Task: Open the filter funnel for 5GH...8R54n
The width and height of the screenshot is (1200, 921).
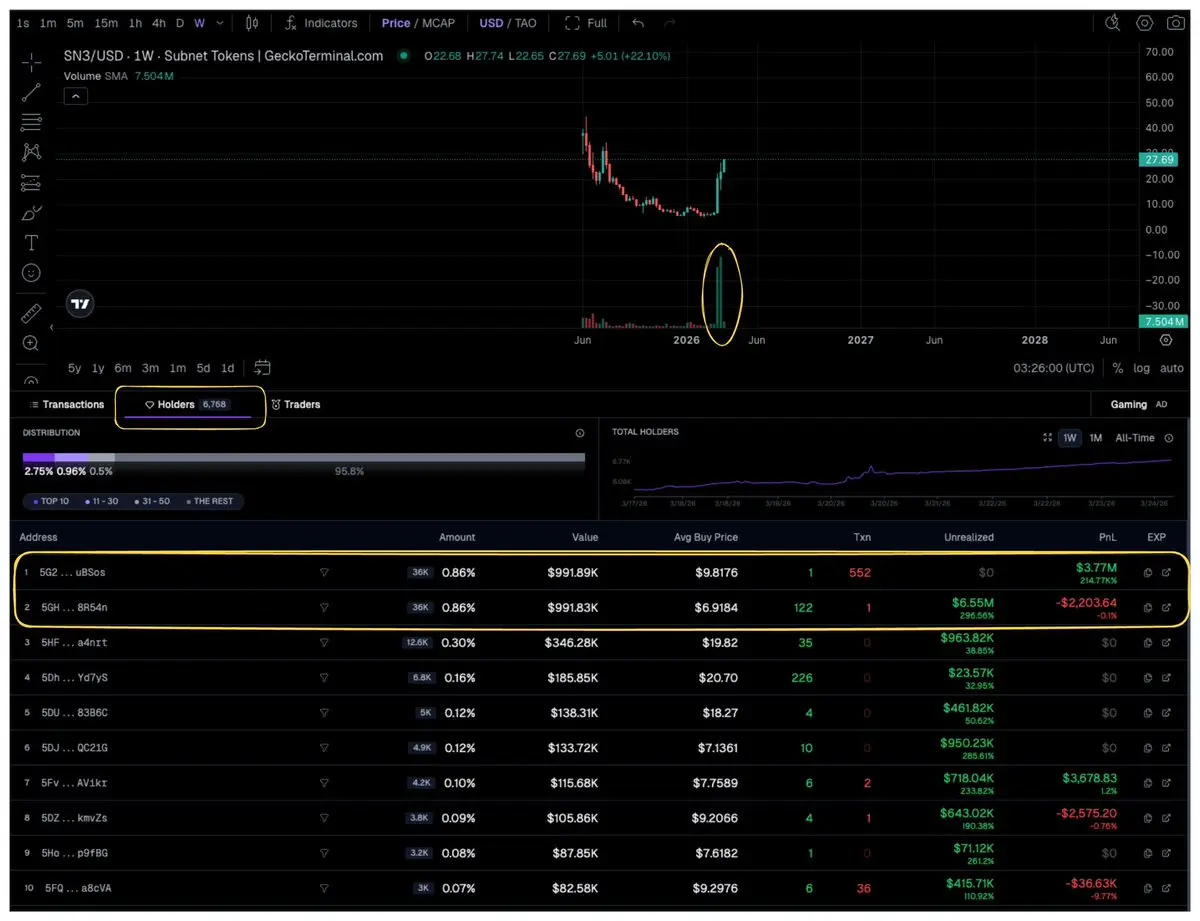Action: pyautogui.click(x=323, y=607)
